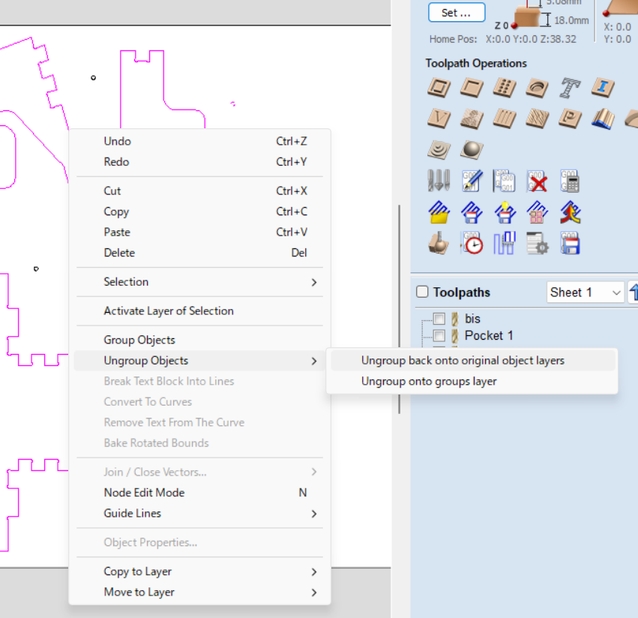
Task: Expand the Selection submenu
Action: tap(199, 282)
